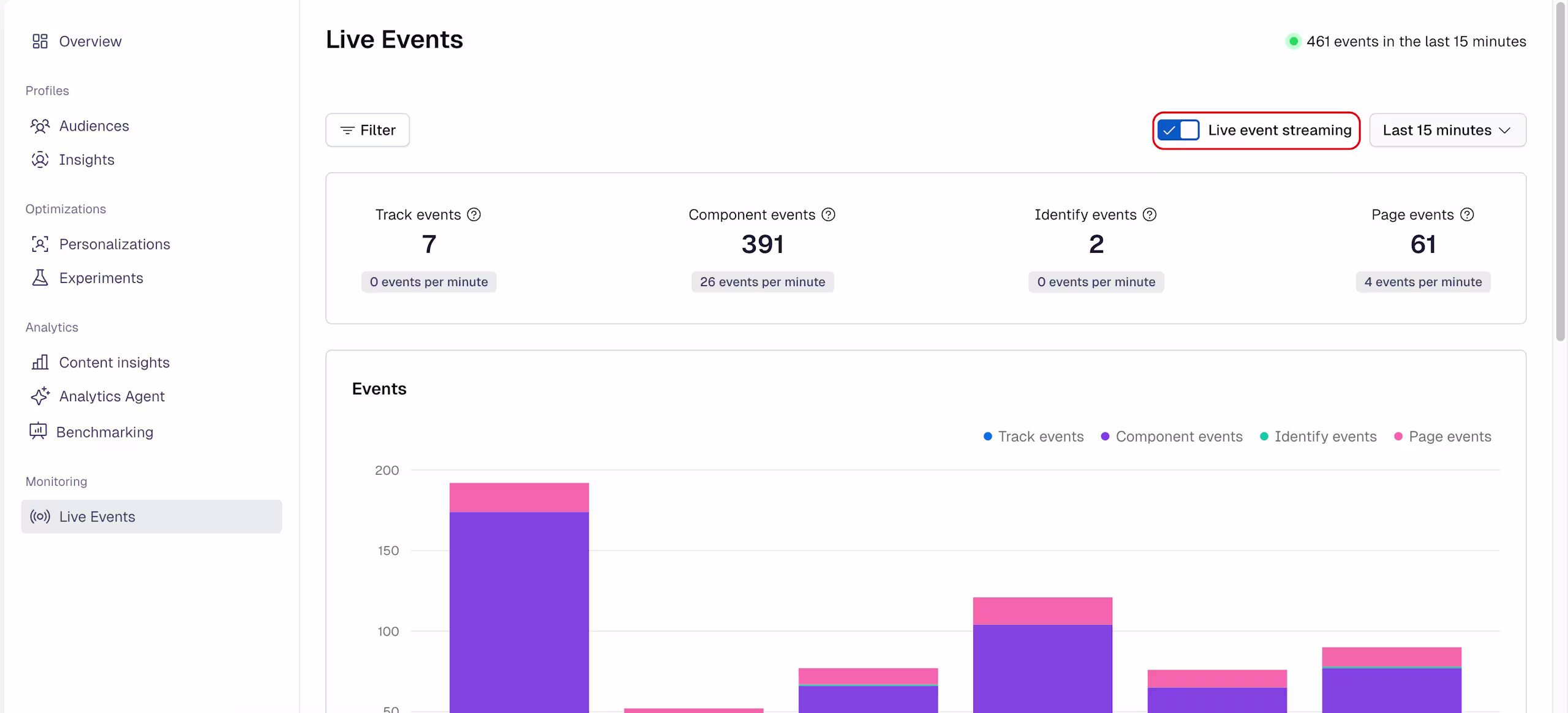Open the Filter button

click(367, 130)
